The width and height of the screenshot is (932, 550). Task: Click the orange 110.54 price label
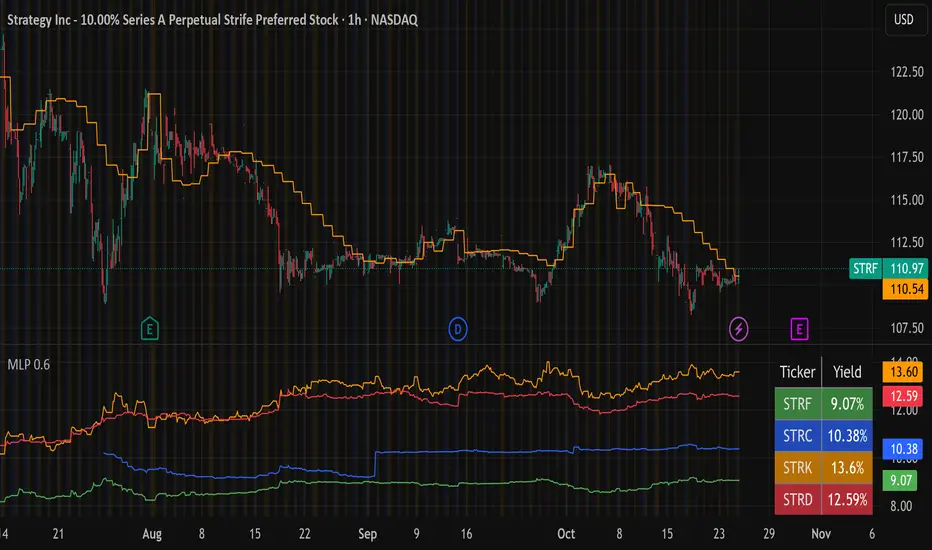point(903,288)
